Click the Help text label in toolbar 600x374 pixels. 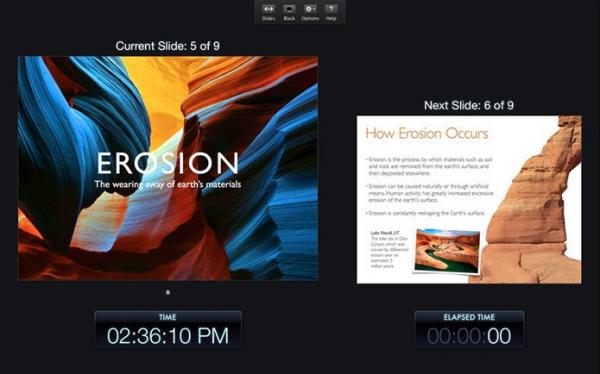point(331,18)
